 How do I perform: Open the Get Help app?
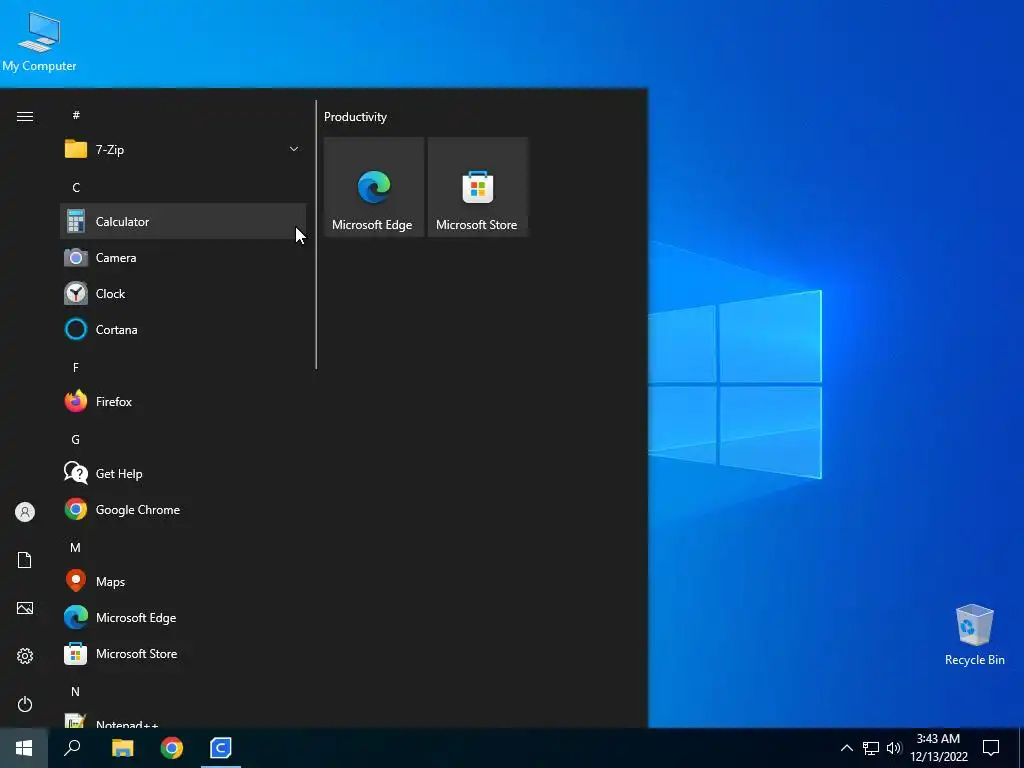pyautogui.click(x=183, y=473)
